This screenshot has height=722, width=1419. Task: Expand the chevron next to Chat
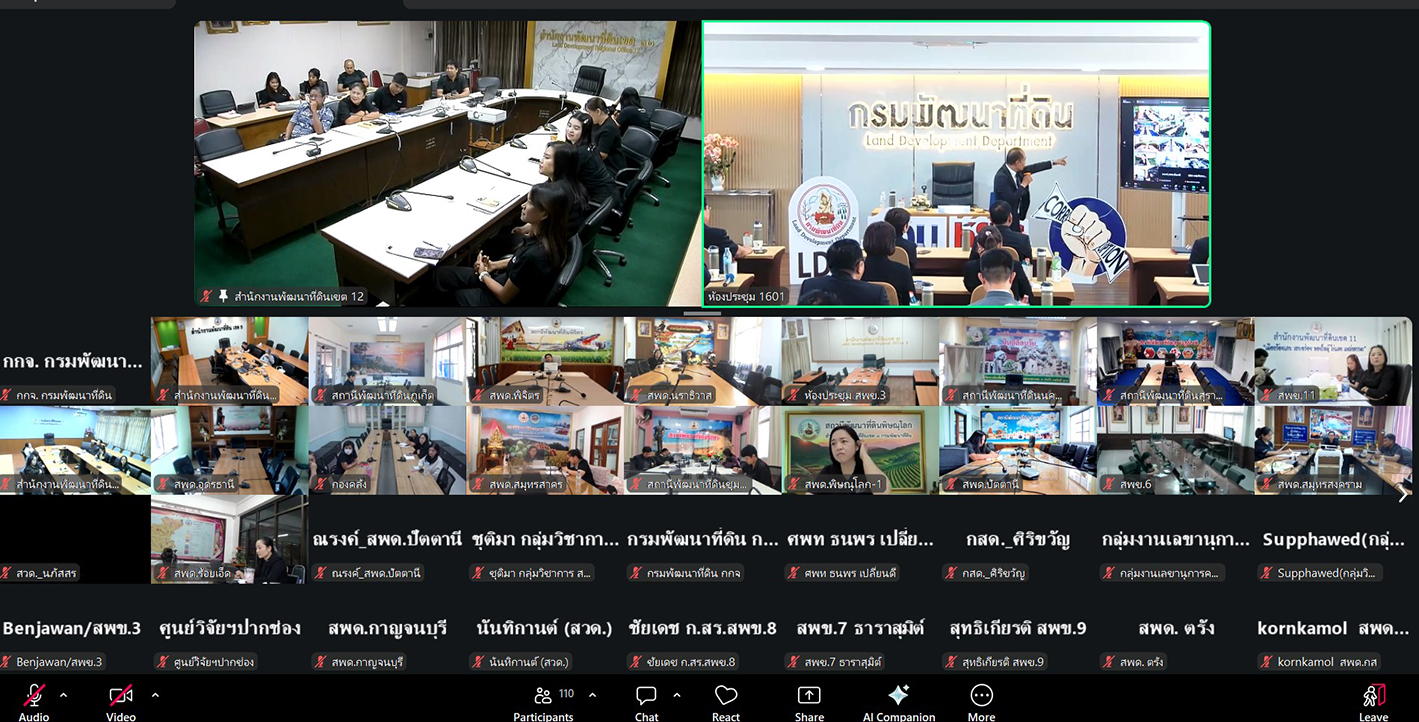click(x=677, y=695)
